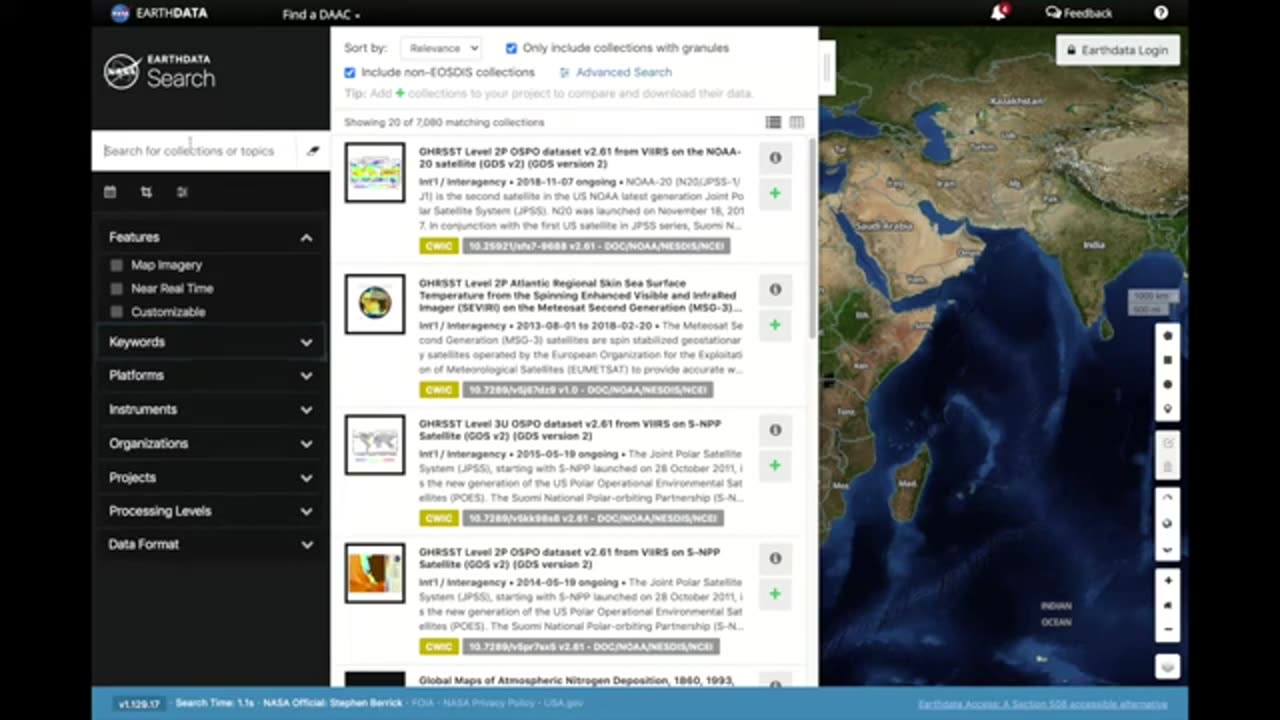Expand the Instruments facet
Viewport: 1280px width, 720px height.
click(x=210, y=409)
